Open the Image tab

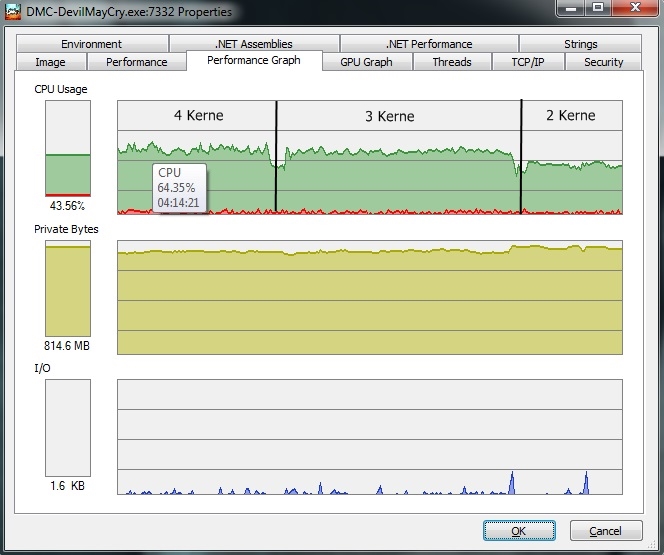pos(51,62)
